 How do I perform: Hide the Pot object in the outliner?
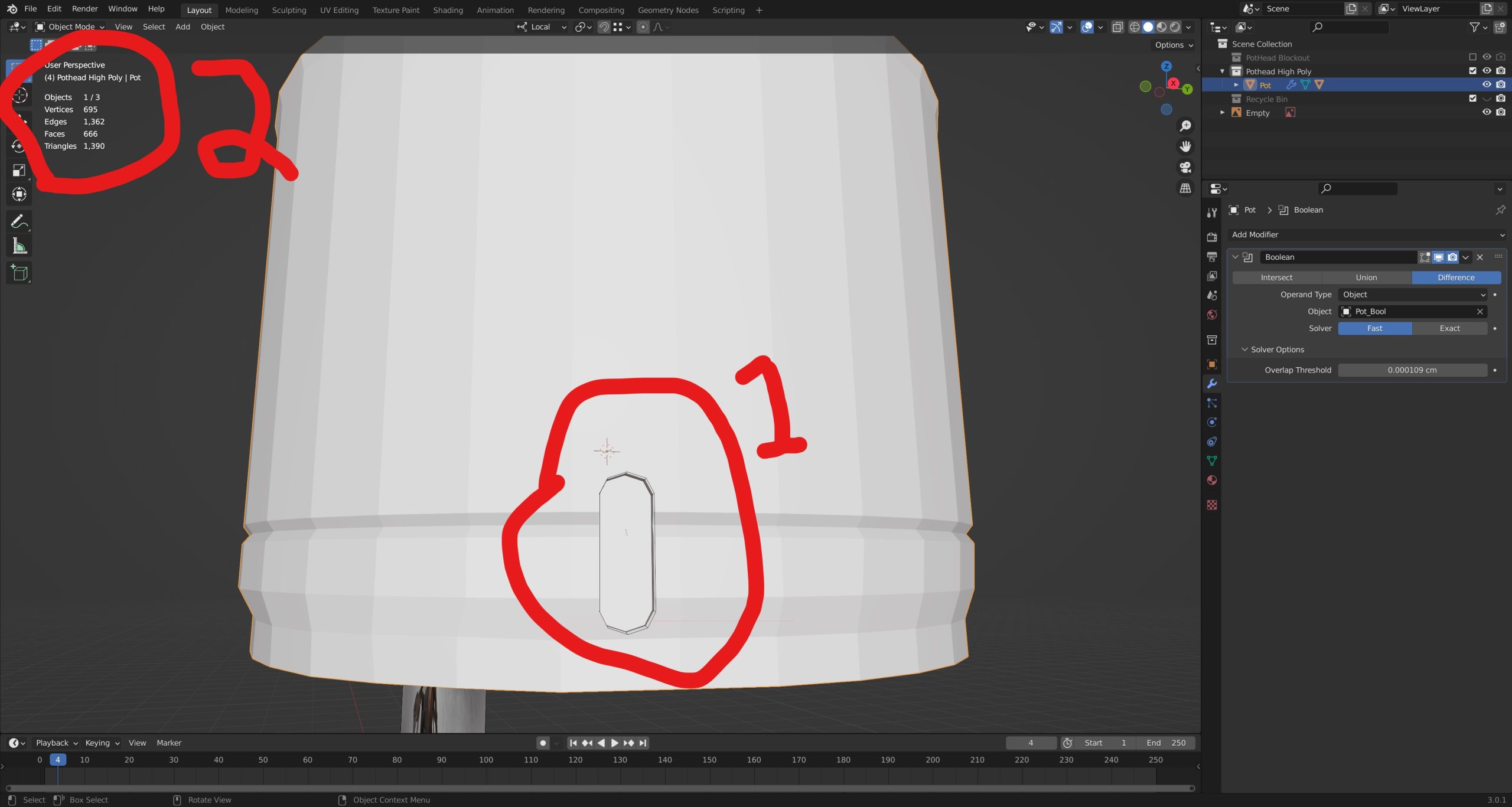point(1487,85)
